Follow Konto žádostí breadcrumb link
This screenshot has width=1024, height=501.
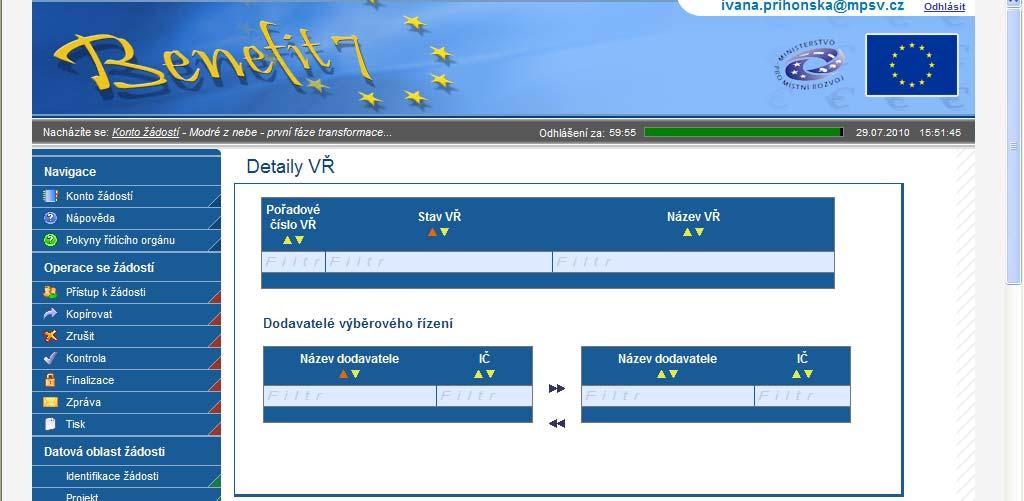[146, 132]
